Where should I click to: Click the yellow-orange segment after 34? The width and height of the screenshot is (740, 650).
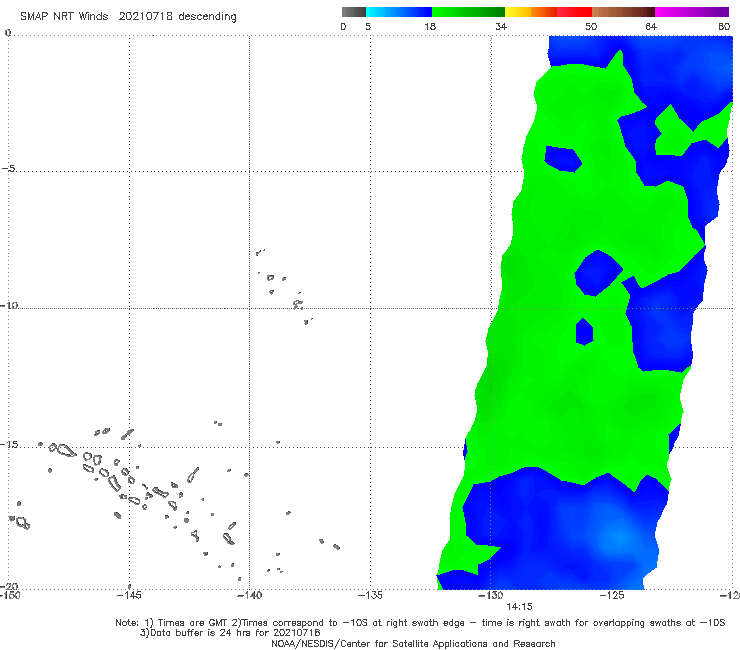click(x=531, y=12)
